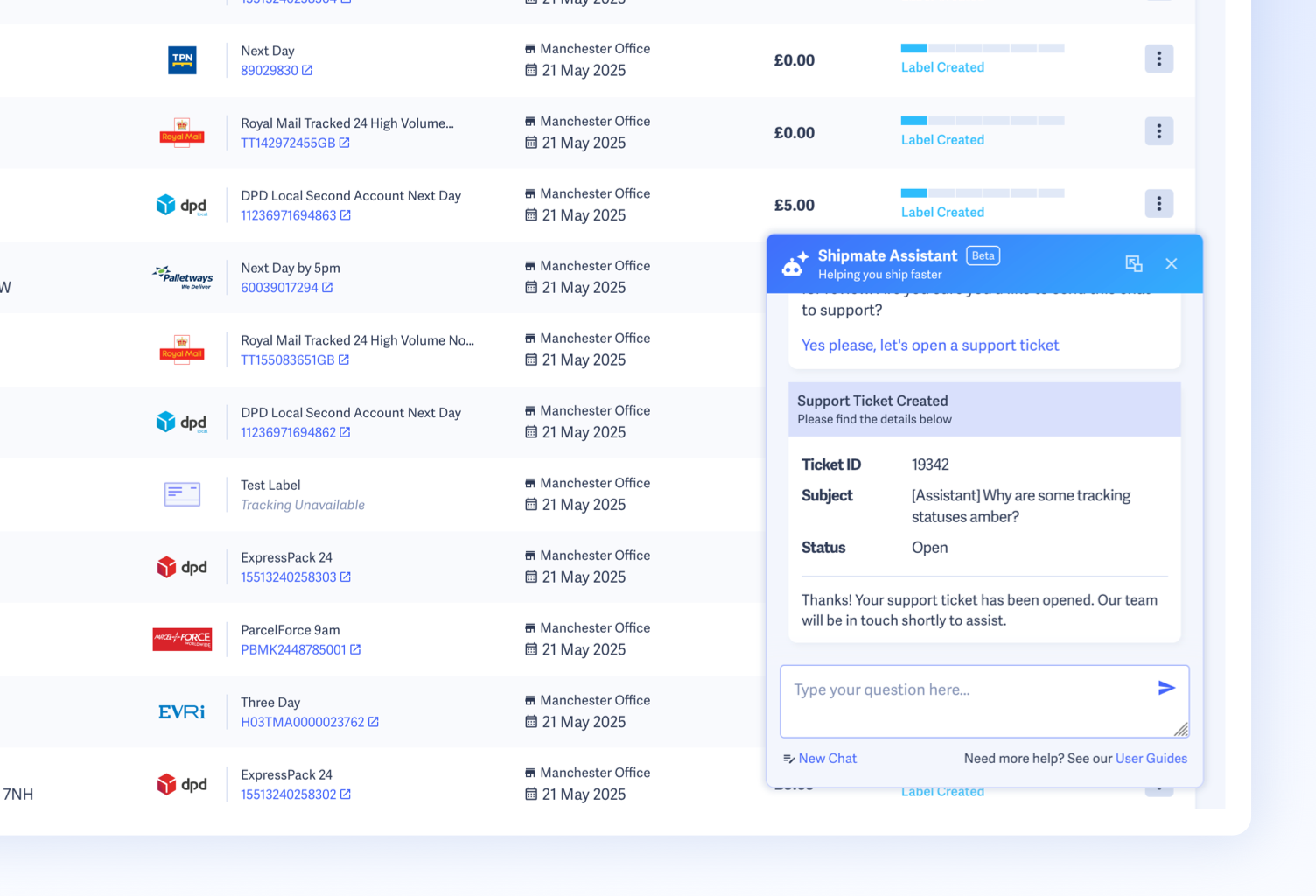Open external link icon beside 60039017294
The height and width of the screenshot is (896, 1316).
pos(327,287)
